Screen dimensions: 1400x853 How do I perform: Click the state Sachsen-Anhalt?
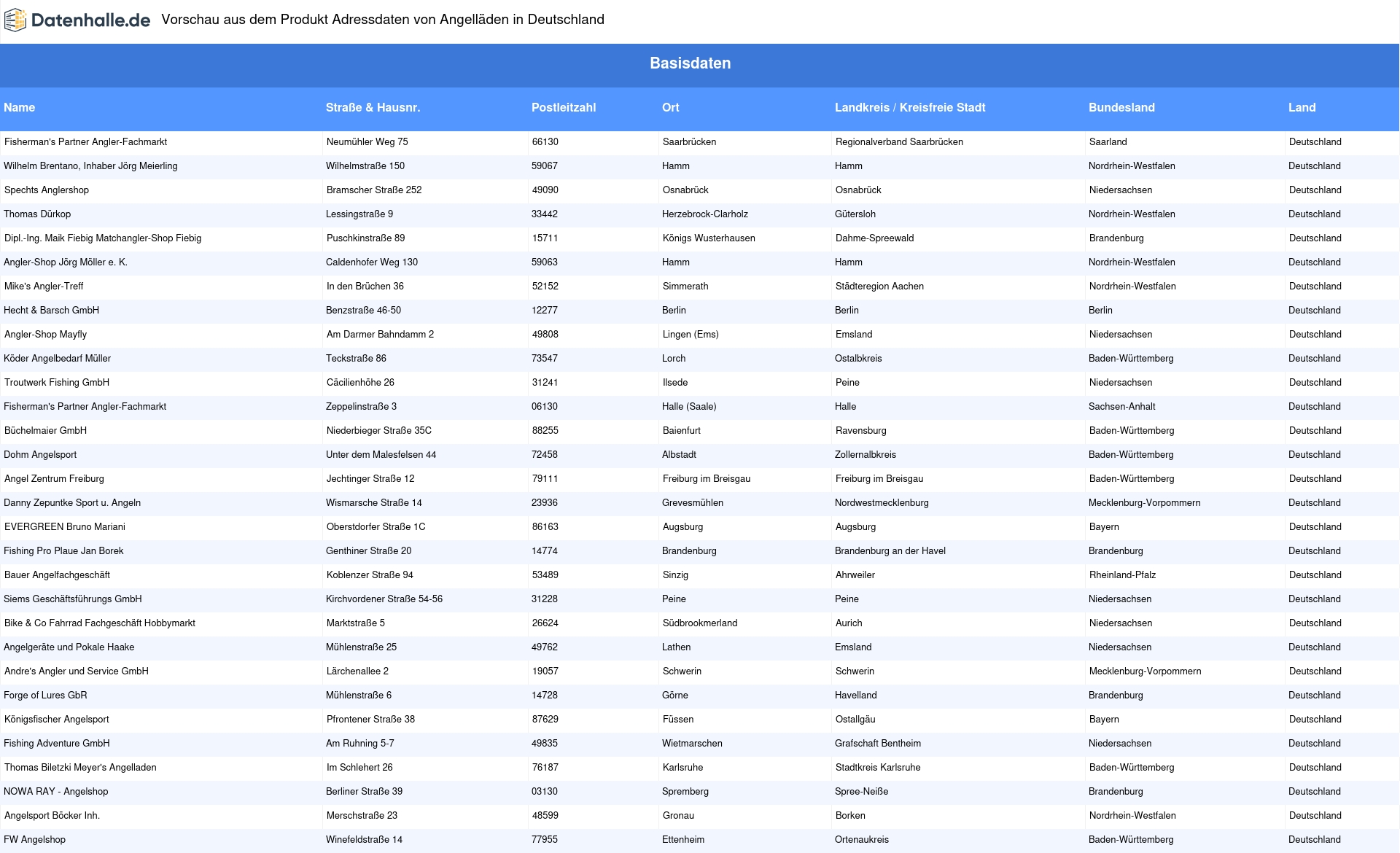pos(1122,407)
